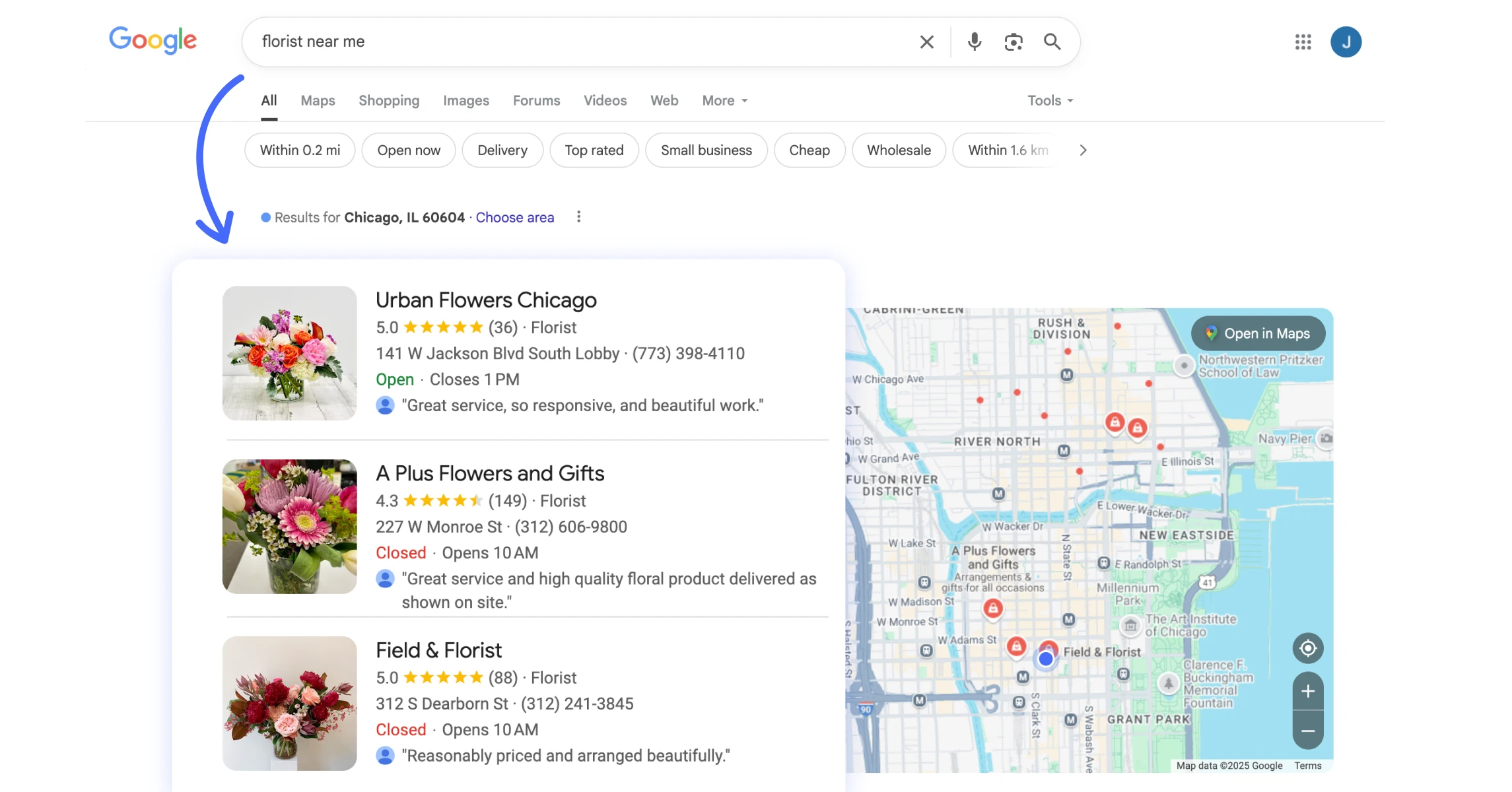Open the results in Google Maps
Image resolution: width=1512 pixels, height=792 pixels.
tap(1256, 333)
